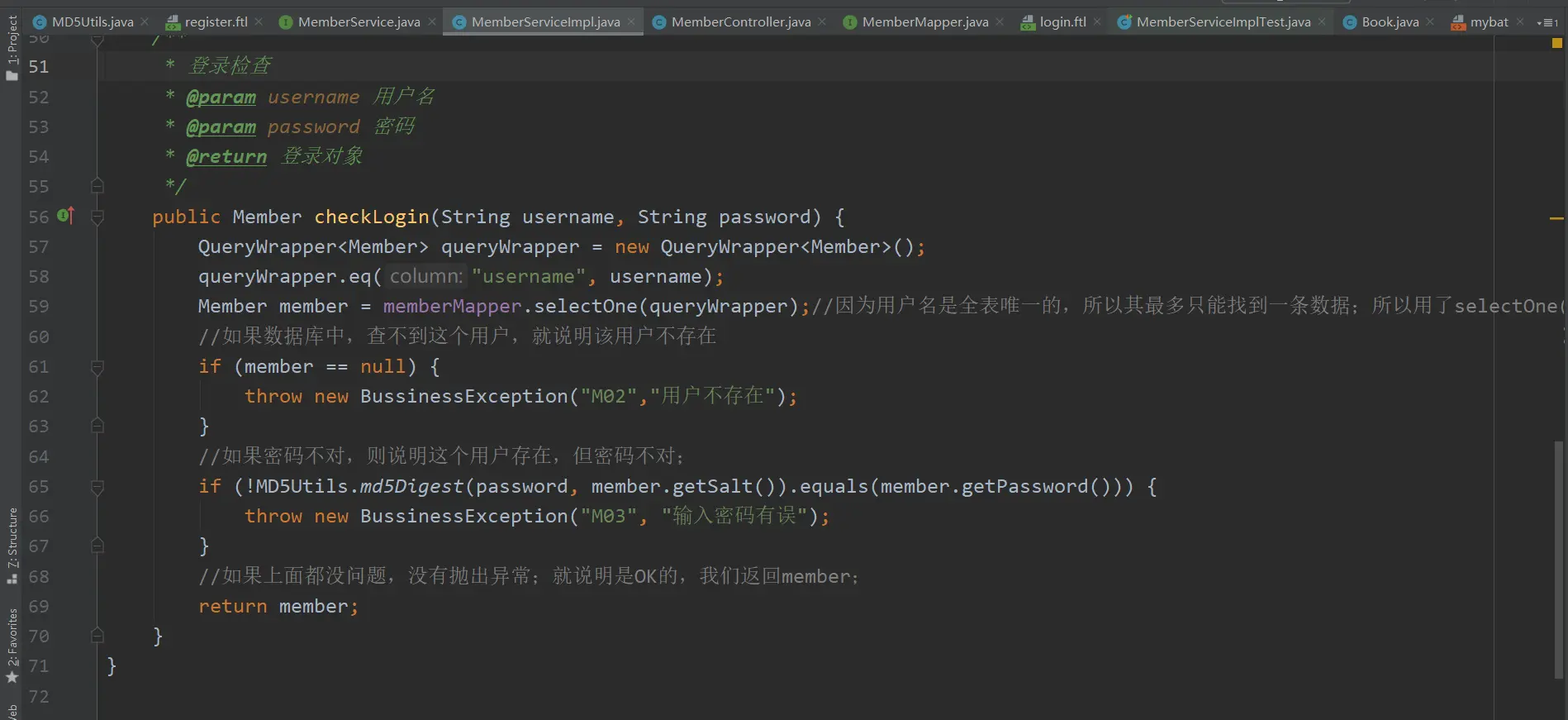Click the memberMapper field reference
This screenshot has width=1568, height=720.
452,307
